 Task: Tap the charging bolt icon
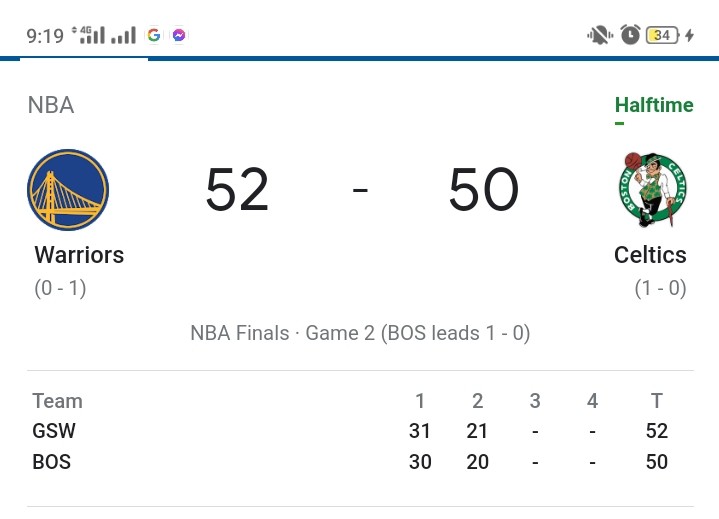pos(689,35)
